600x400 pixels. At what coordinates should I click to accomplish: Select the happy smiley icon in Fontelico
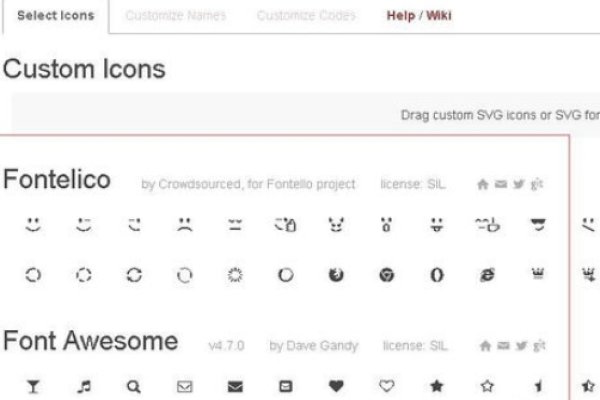pyautogui.click(x=32, y=227)
